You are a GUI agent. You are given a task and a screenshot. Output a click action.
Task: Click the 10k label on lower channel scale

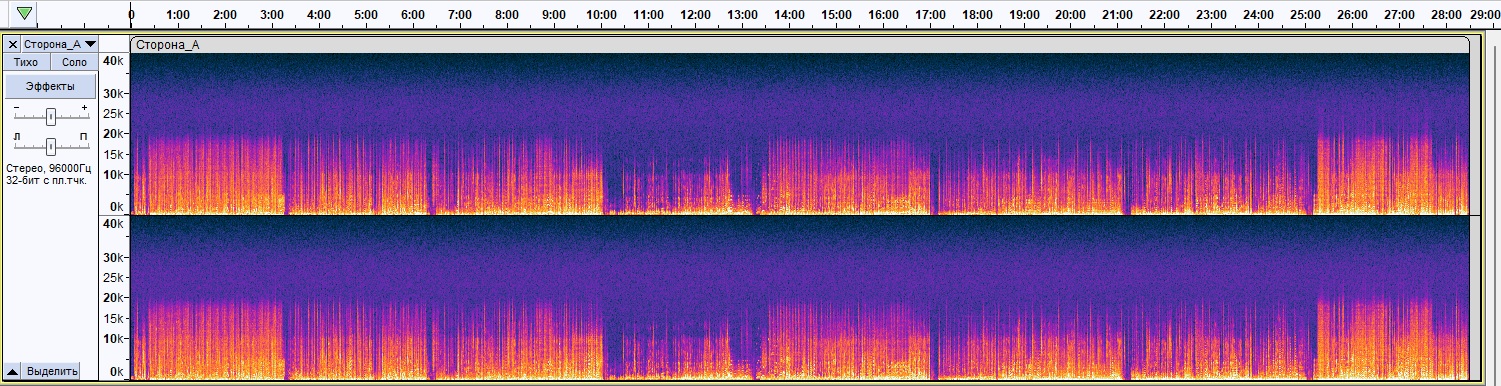click(114, 339)
